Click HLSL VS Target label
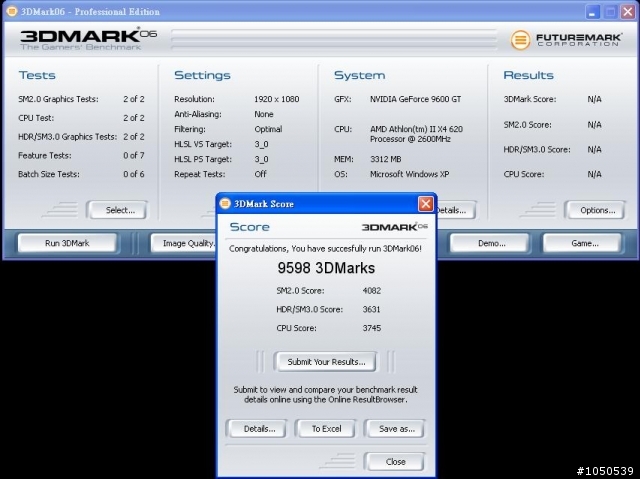The height and width of the screenshot is (479, 640). (x=203, y=144)
